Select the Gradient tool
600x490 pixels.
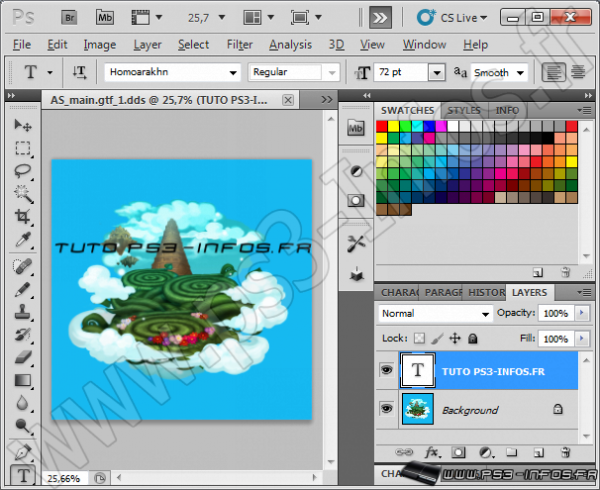23,380
